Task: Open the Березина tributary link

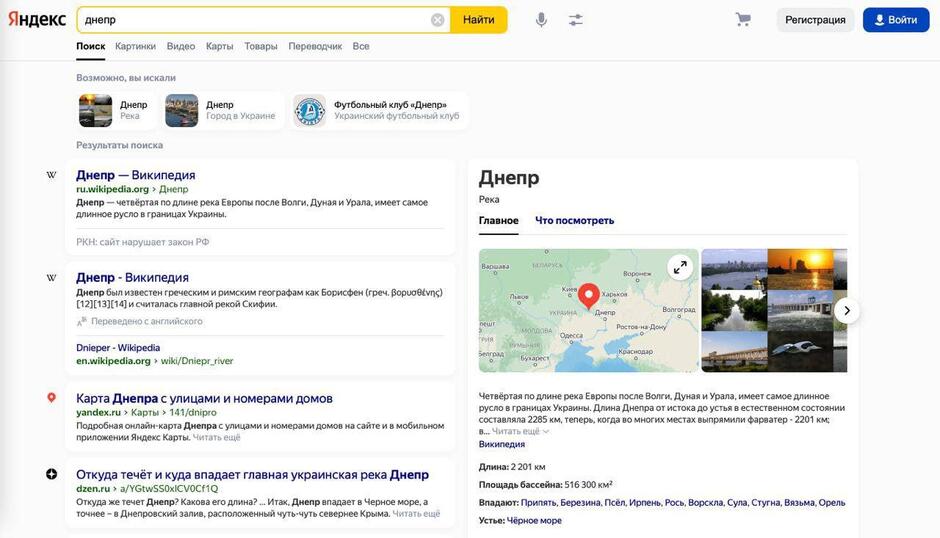Action: pyautogui.click(x=580, y=503)
